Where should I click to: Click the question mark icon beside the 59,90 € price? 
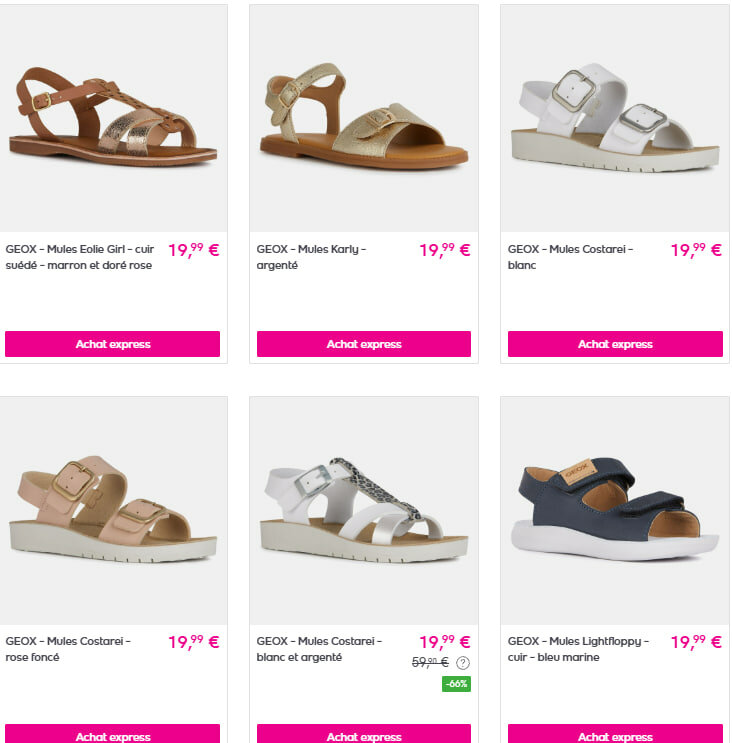(x=463, y=662)
